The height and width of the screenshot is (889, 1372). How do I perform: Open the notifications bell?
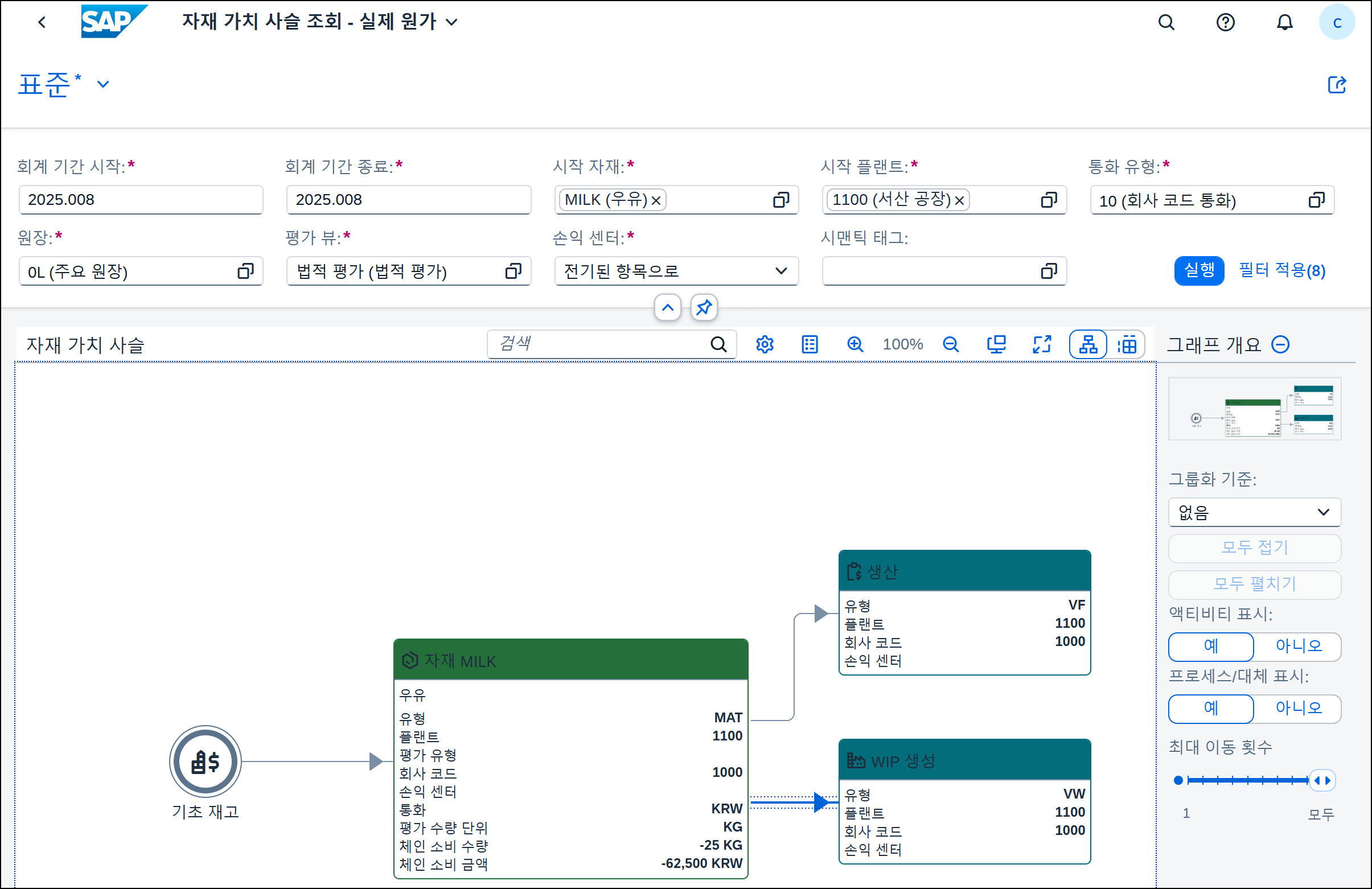point(1284,22)
